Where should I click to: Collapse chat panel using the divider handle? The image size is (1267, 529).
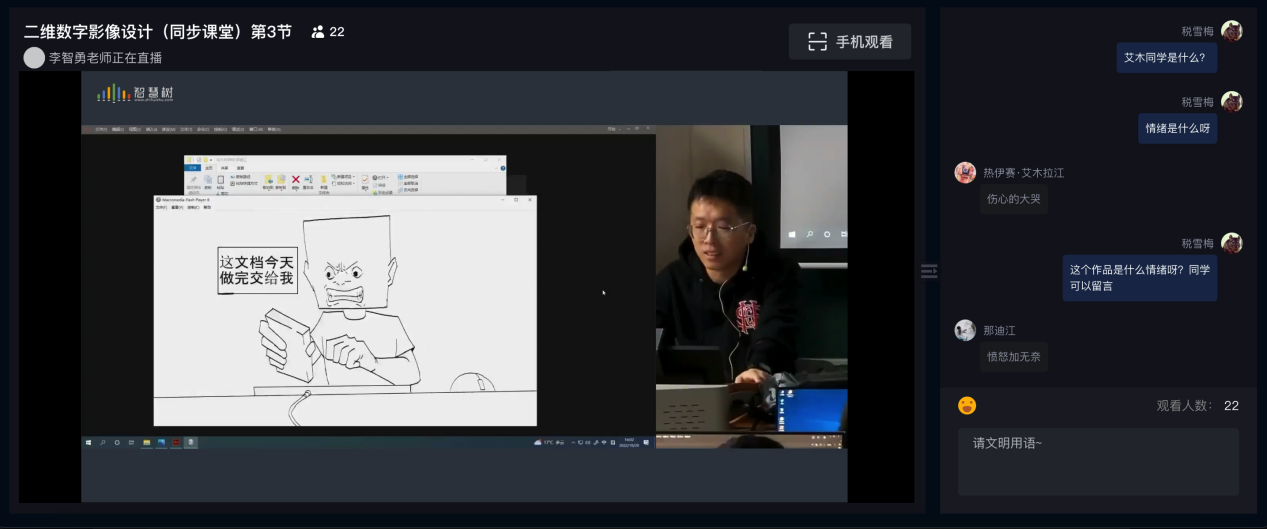929,271
